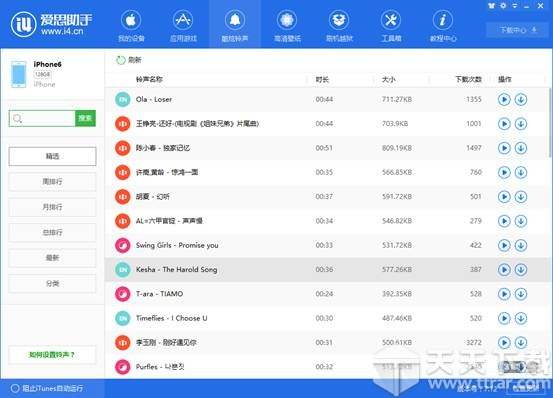Open the Toolbox tab
The image size is (553, 398).
click(x=391, y=26)
